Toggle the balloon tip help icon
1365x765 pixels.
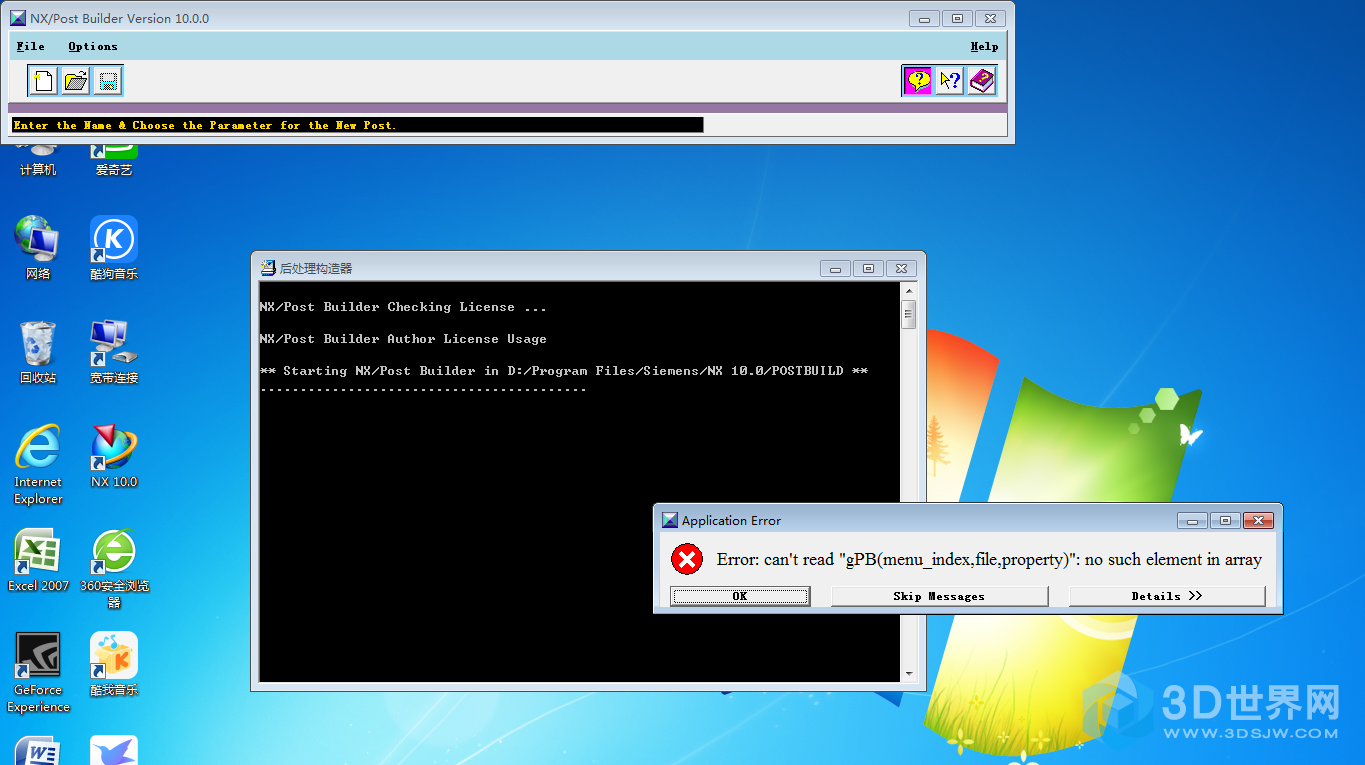coord(917,81)
